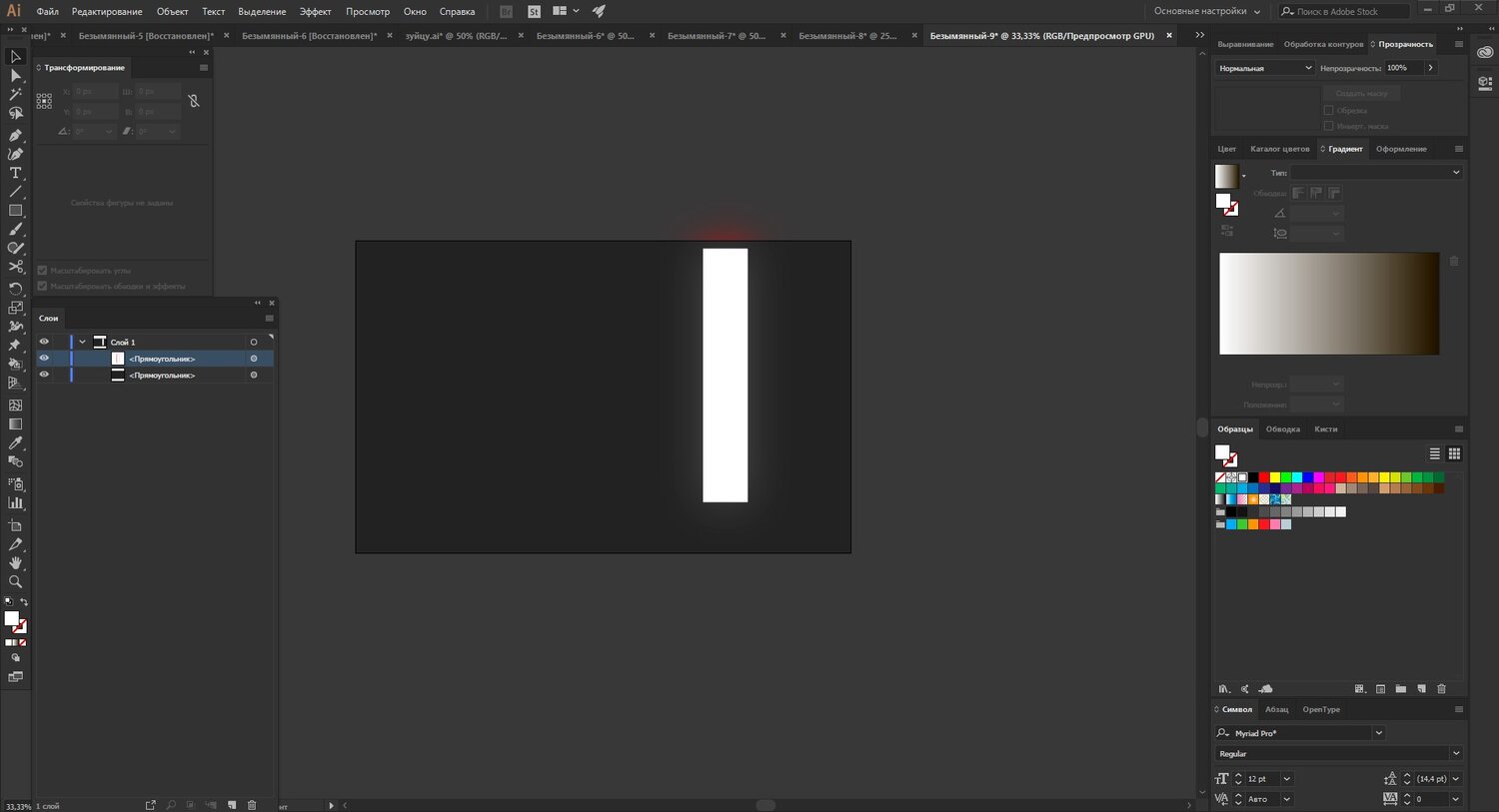Viewport: 1499px width, 812px height.
Task: Click the Bridge icon in menu bar
Action: tap(507, 12)
